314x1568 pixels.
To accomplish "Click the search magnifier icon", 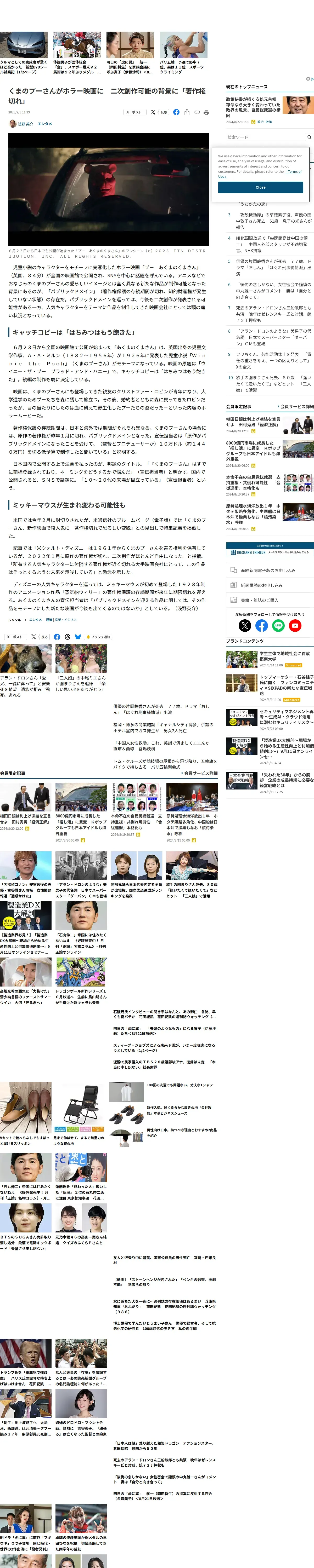I will [309, 137].
